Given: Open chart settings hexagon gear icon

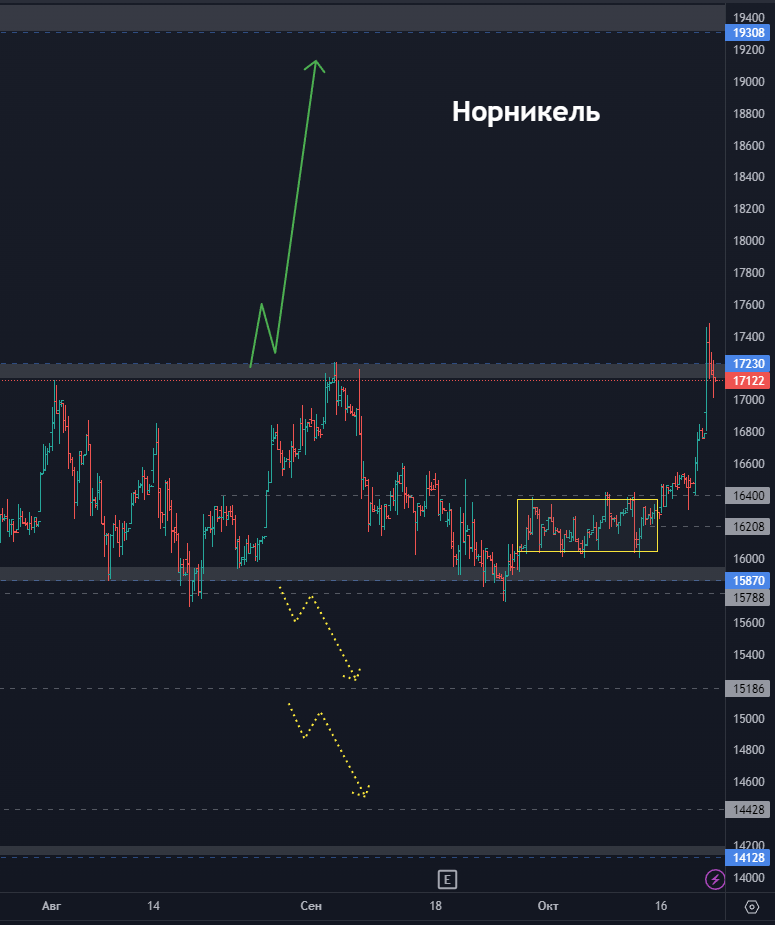Looking at the screenshot, I should 751,907.
